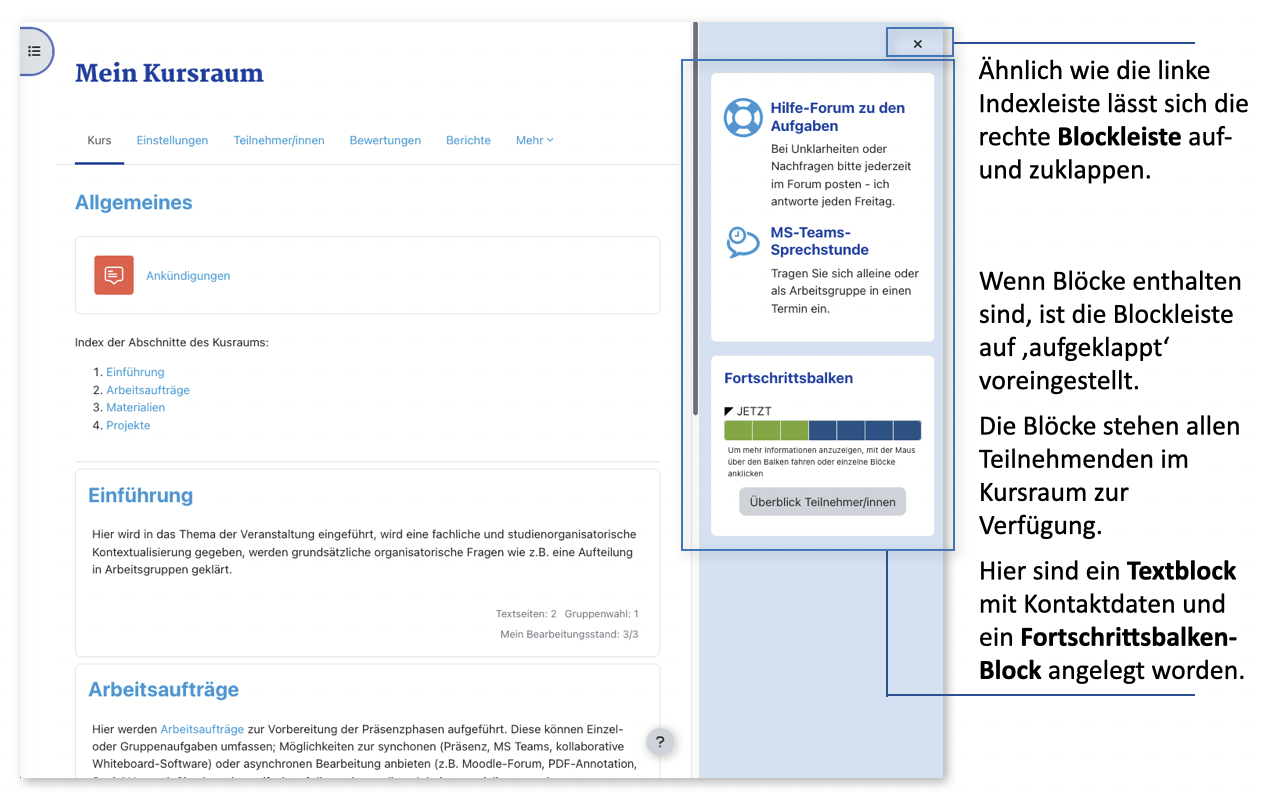Click the first green progress bar segment
Viewport: 1271px width, 811px height.
[x=738, y=431]
